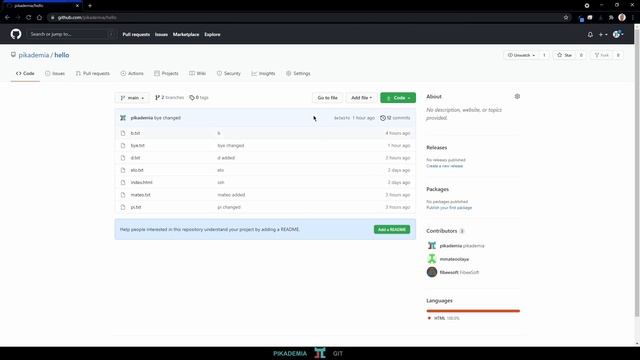Open file index.html
The width and height of the screenshot is (640, 360).
pyautogui.click(x=141, y=182)
